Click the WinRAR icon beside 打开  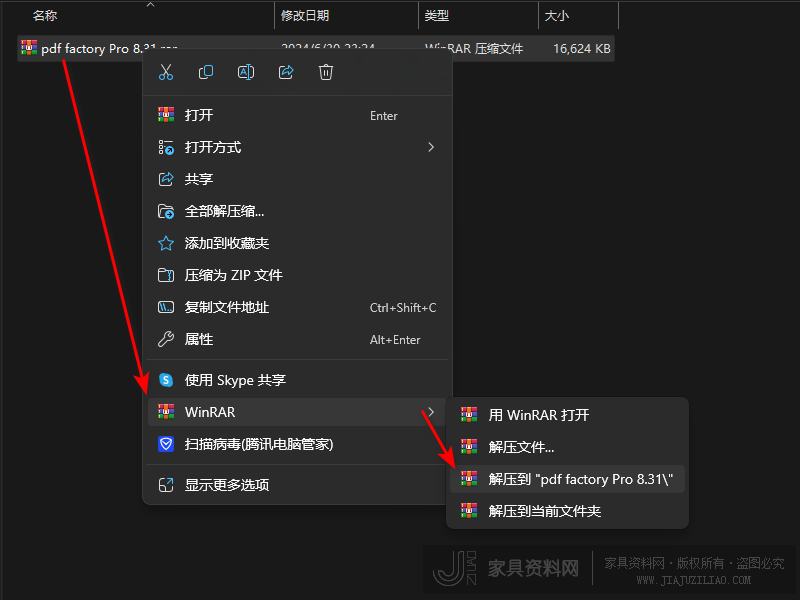(166, 115)
